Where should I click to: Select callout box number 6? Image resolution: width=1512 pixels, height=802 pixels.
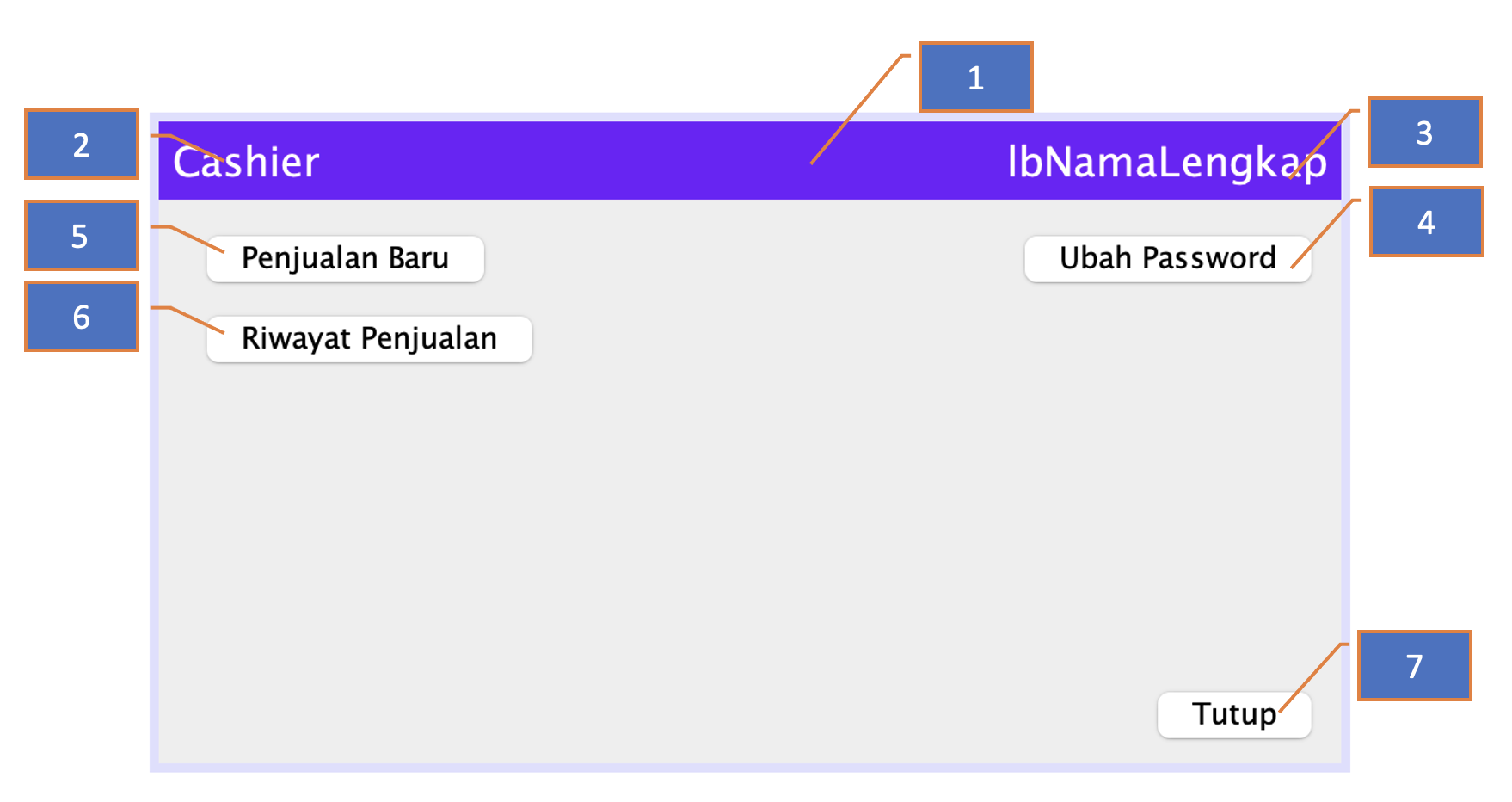(x=81, y=317)
